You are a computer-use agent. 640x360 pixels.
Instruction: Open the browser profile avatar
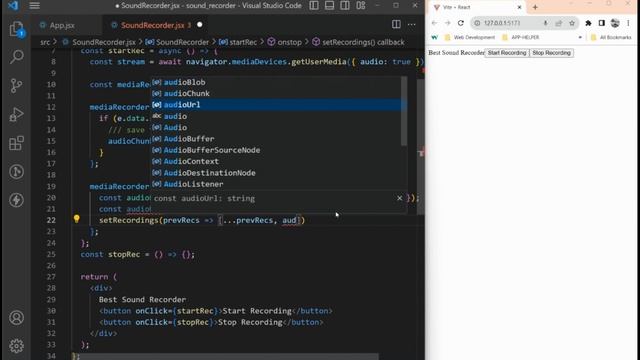[615, 23]
